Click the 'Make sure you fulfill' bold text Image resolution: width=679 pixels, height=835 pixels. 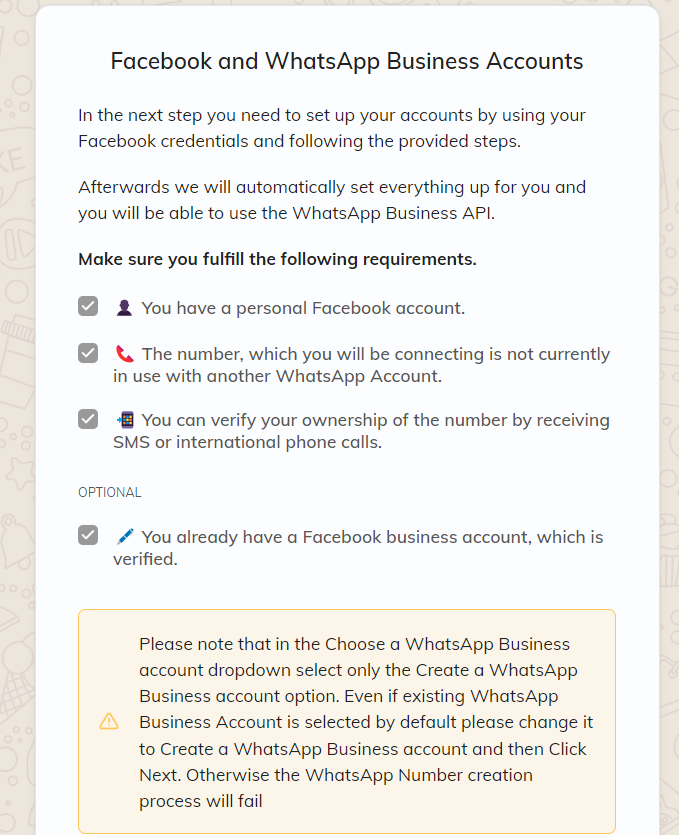coord(277,259)
